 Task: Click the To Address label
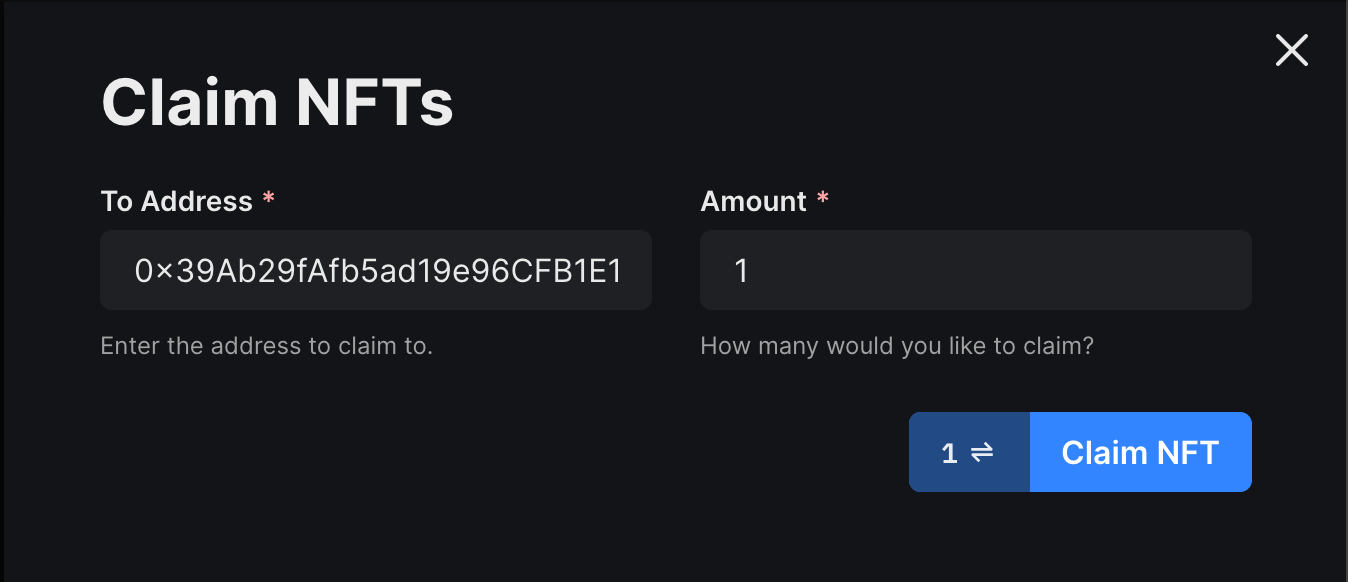click(x=176, y=201)
